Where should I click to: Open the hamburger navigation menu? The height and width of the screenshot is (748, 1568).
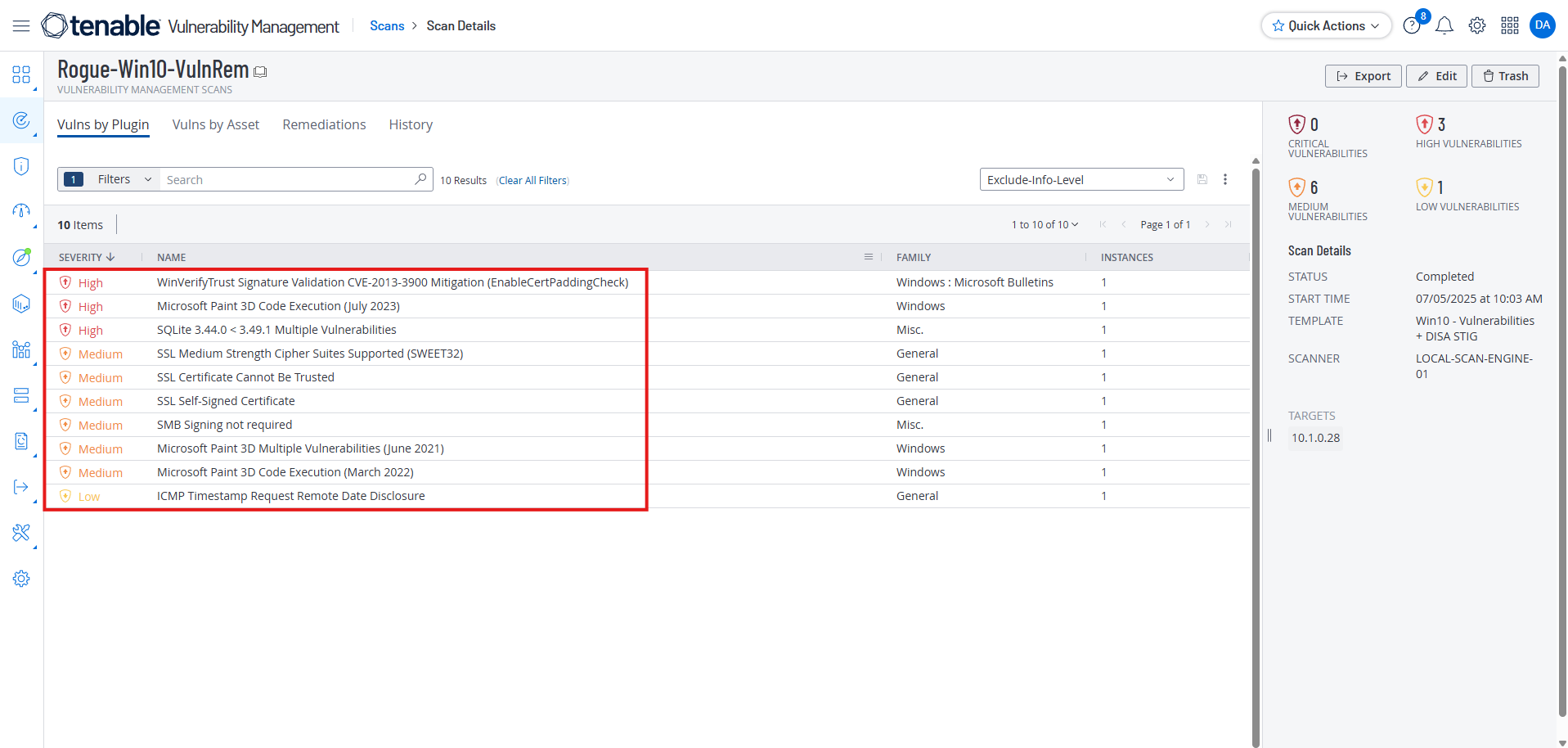click(x=21, y=26)
